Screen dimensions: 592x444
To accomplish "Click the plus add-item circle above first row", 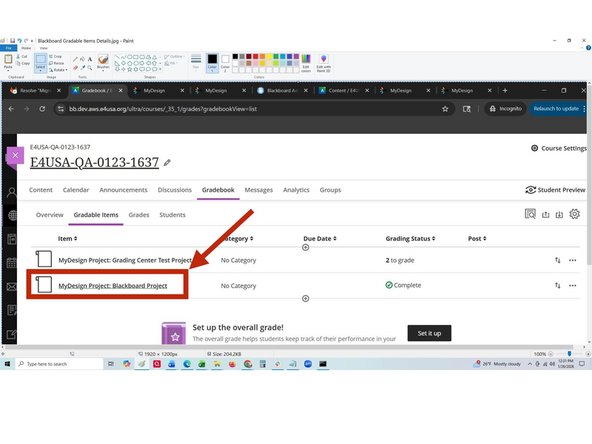I will coord(305,247).
